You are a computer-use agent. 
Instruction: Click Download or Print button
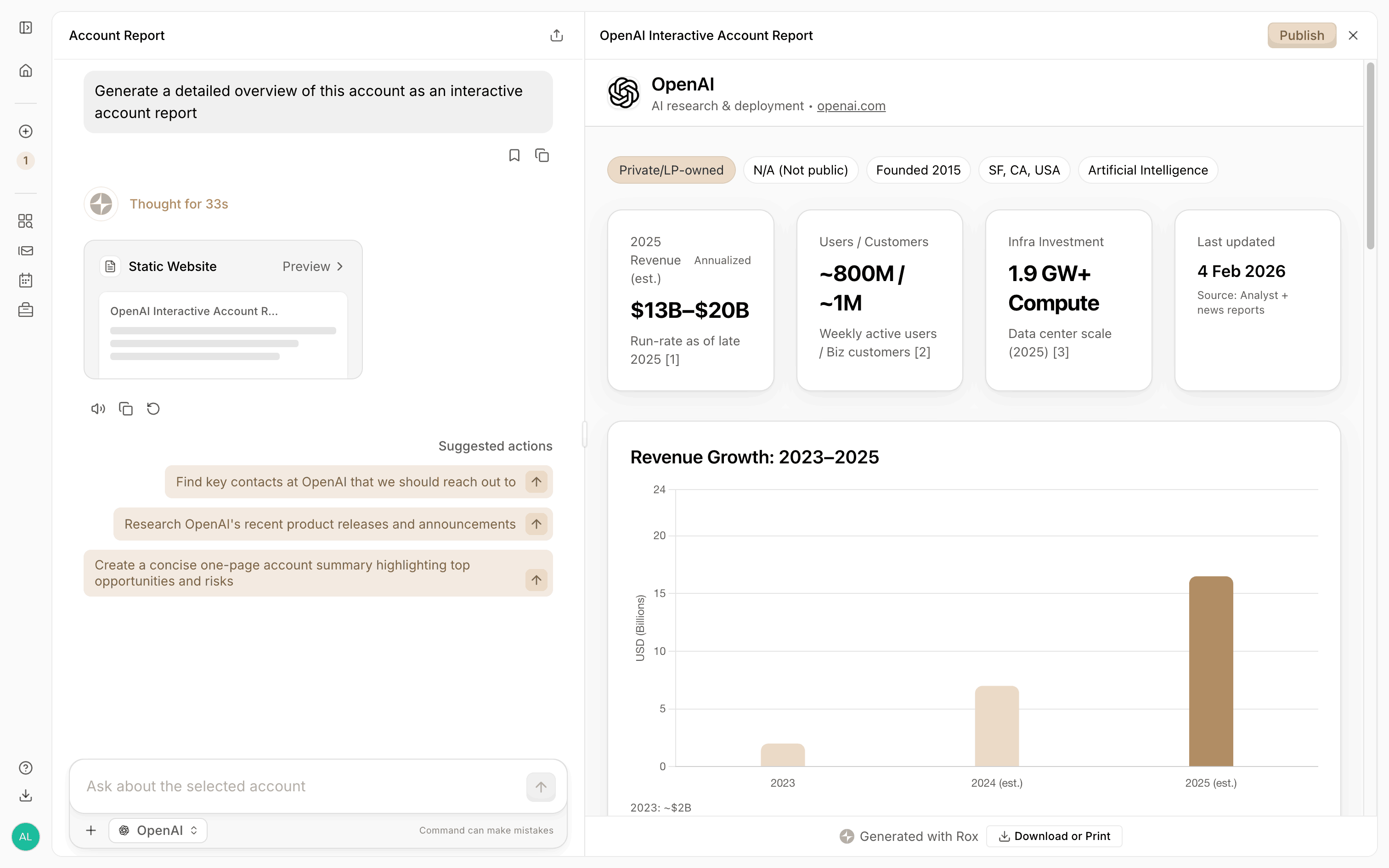1054,836
